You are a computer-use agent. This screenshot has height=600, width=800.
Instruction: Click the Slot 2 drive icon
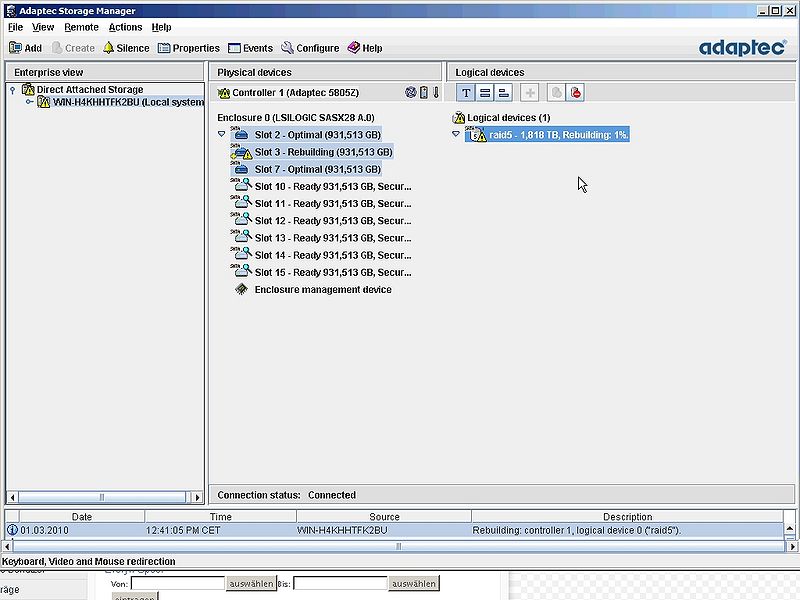point(241,135)
